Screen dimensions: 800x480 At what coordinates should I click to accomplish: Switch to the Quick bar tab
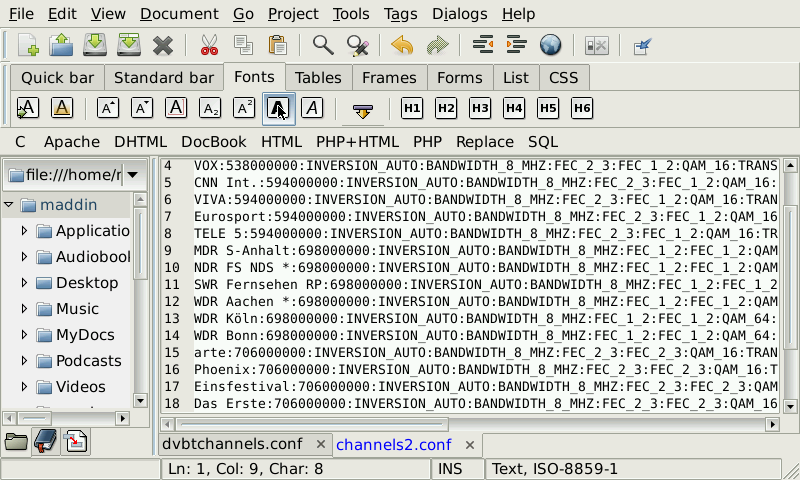(x=57, y=78)
